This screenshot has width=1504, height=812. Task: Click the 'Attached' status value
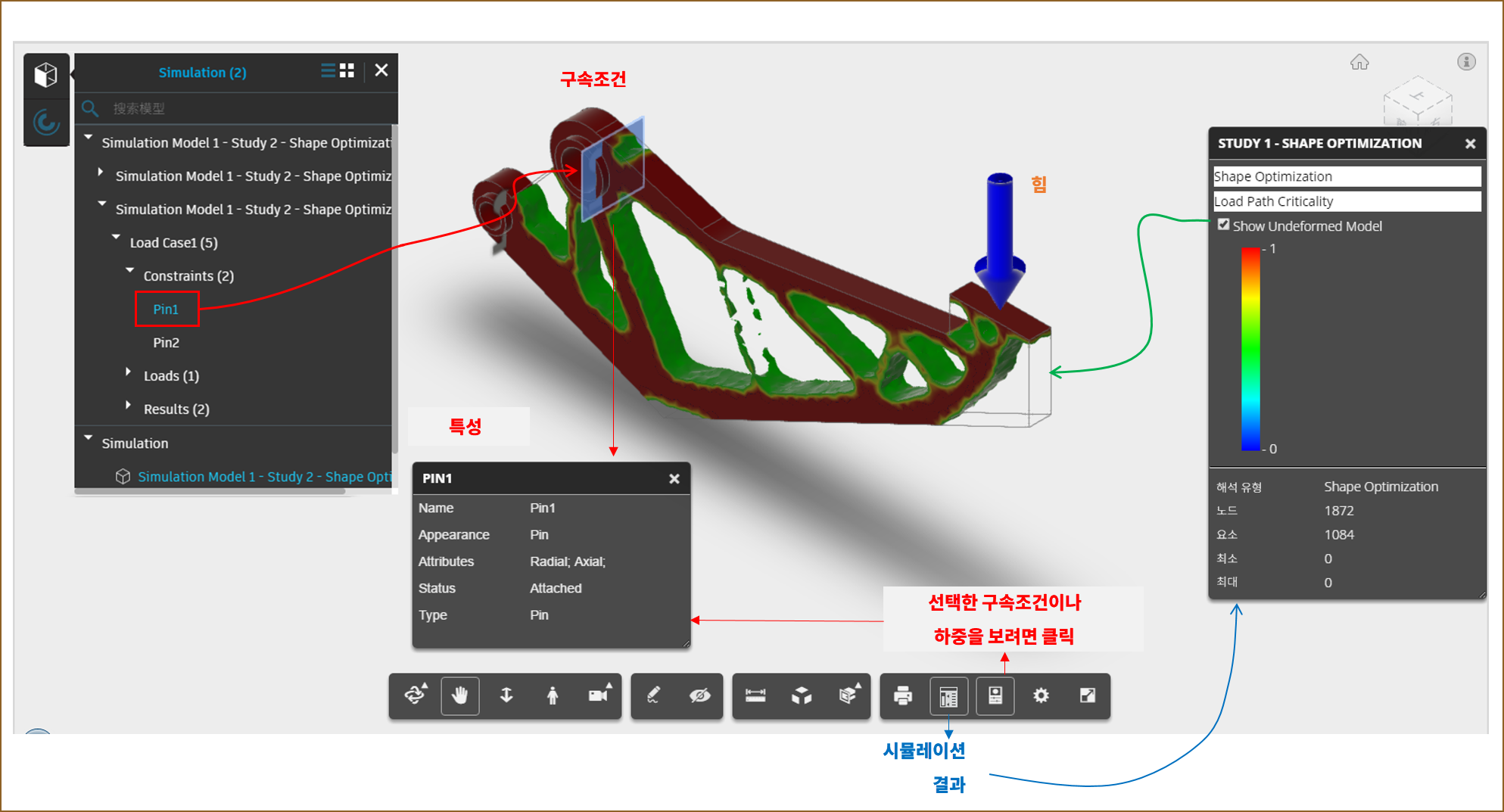[x=556, y=588]
